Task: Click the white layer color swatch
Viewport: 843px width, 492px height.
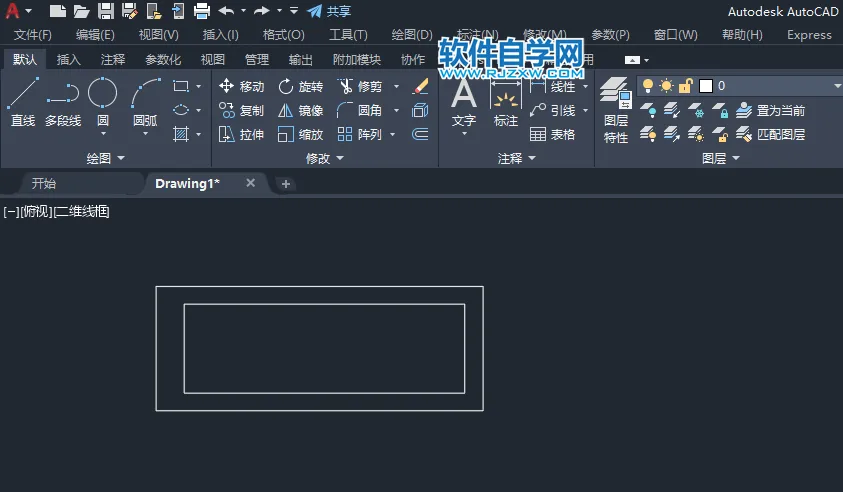Action: point(706,86)
